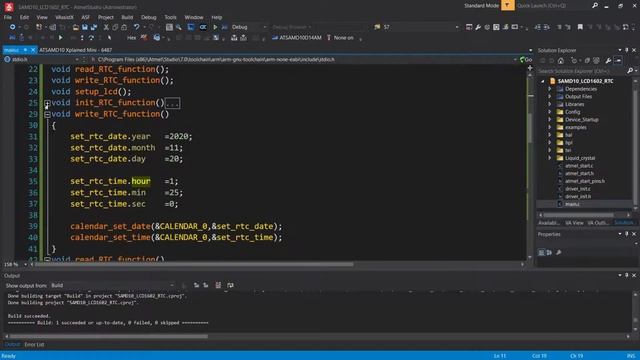The image size is (640, 360).
Task: Click the Solution Explorer Home icon
Action: point(561,61)
